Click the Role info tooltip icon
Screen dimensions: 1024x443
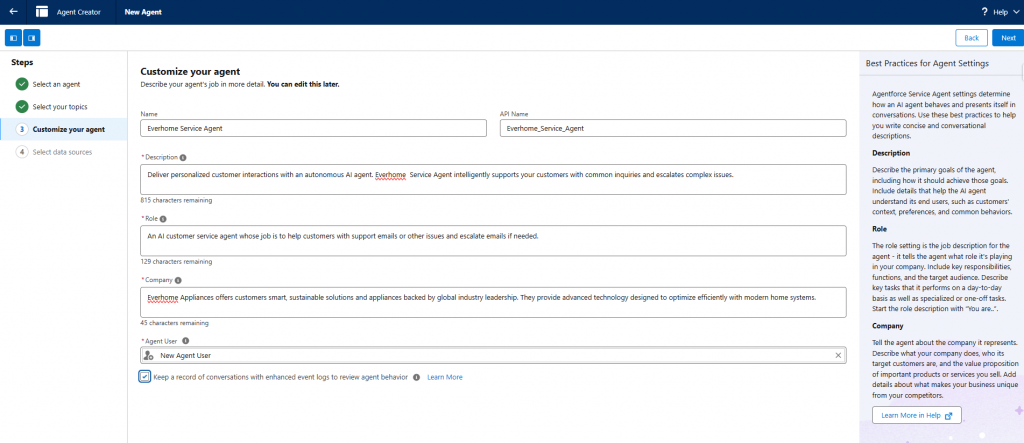163,218
